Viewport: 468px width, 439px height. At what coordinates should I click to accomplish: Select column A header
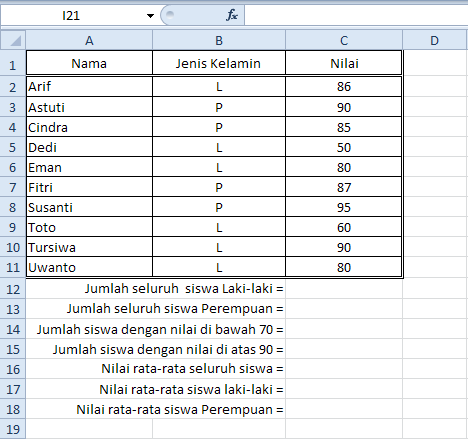point(89,40)
